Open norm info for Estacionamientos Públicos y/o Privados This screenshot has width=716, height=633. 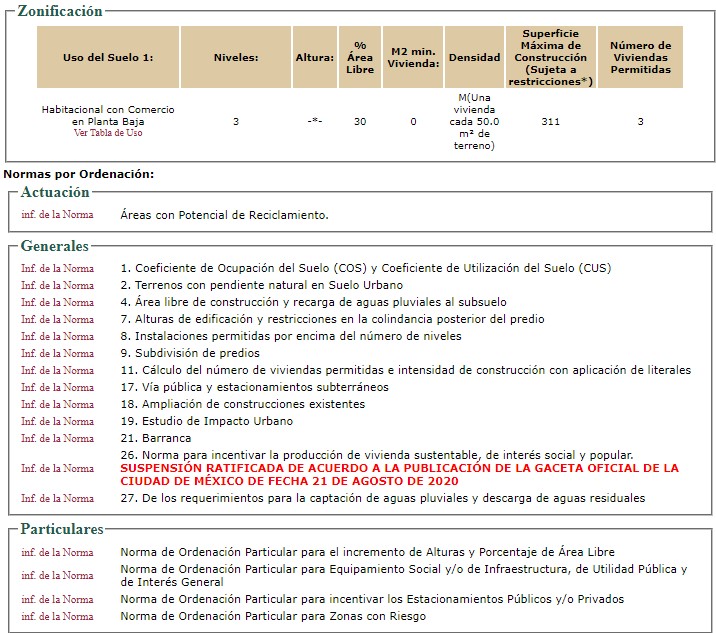point(57,599)
